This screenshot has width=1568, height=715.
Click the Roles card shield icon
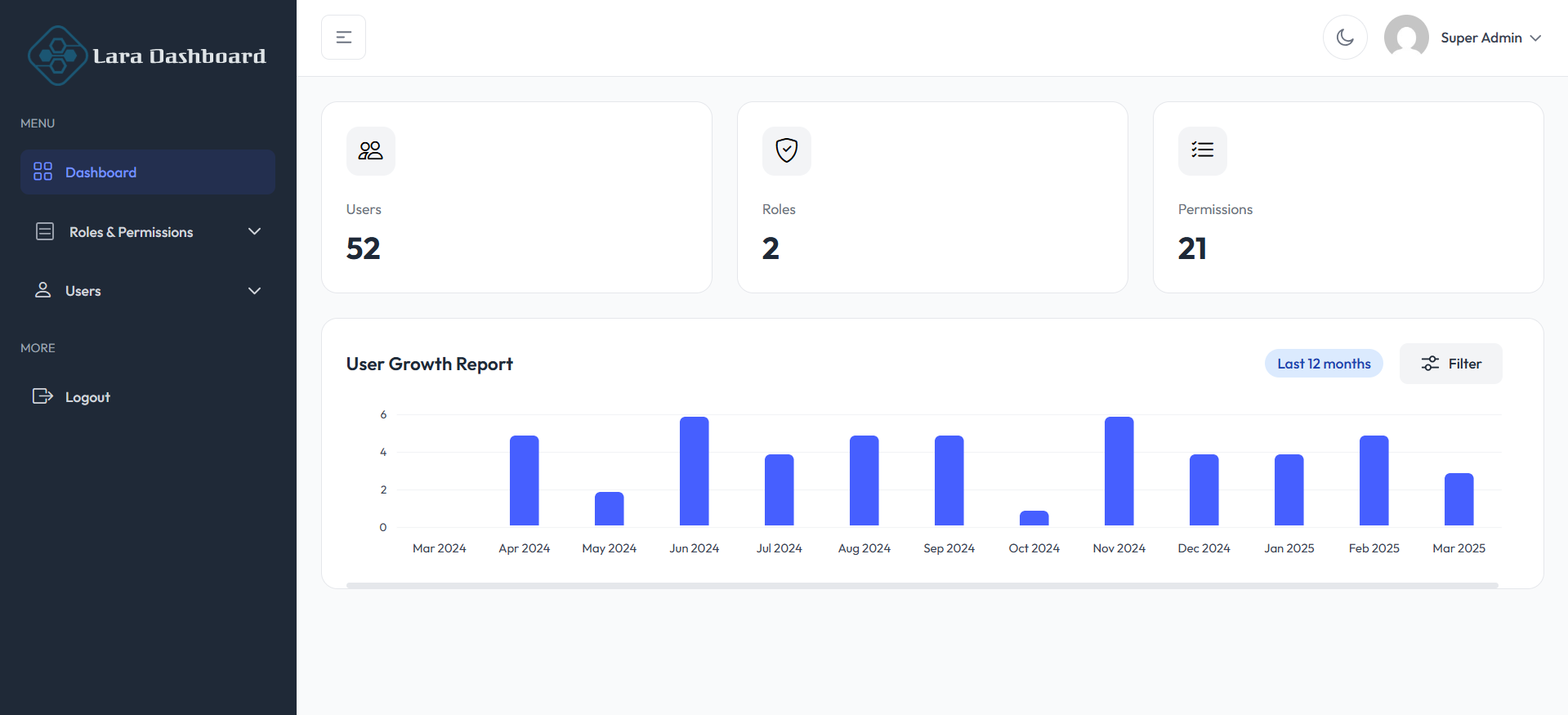click(787, 150)
